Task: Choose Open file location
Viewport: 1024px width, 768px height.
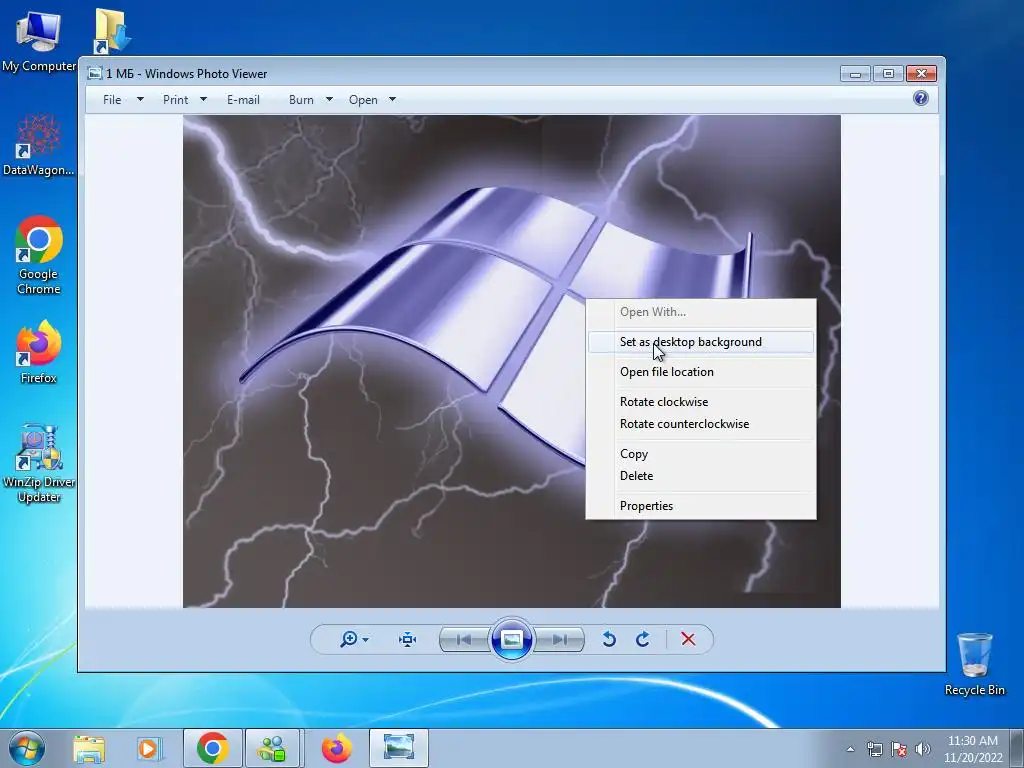Action: click(701, 372)
